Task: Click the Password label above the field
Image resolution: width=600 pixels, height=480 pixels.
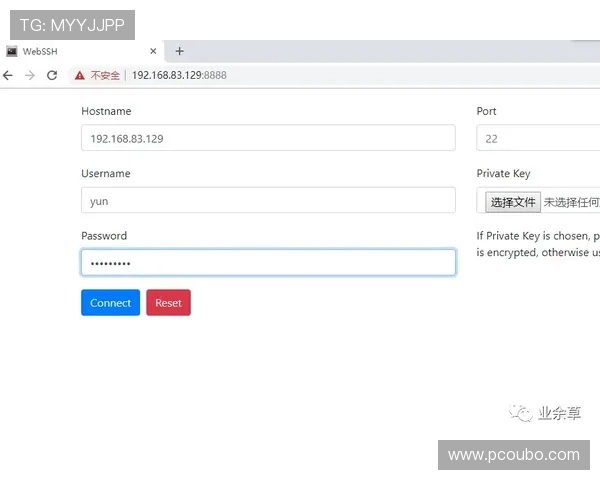Action: (104, 236)
